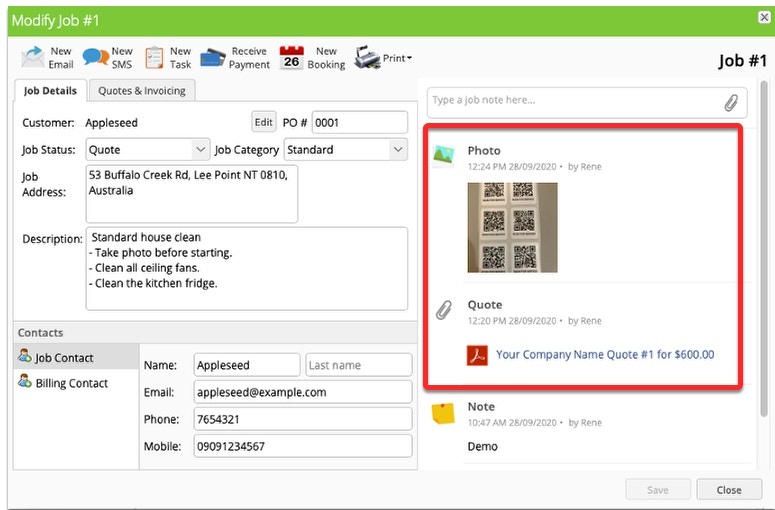Screen dimensions: 775x510
Task: Click the Photo entry title
Action: point(484,150)
